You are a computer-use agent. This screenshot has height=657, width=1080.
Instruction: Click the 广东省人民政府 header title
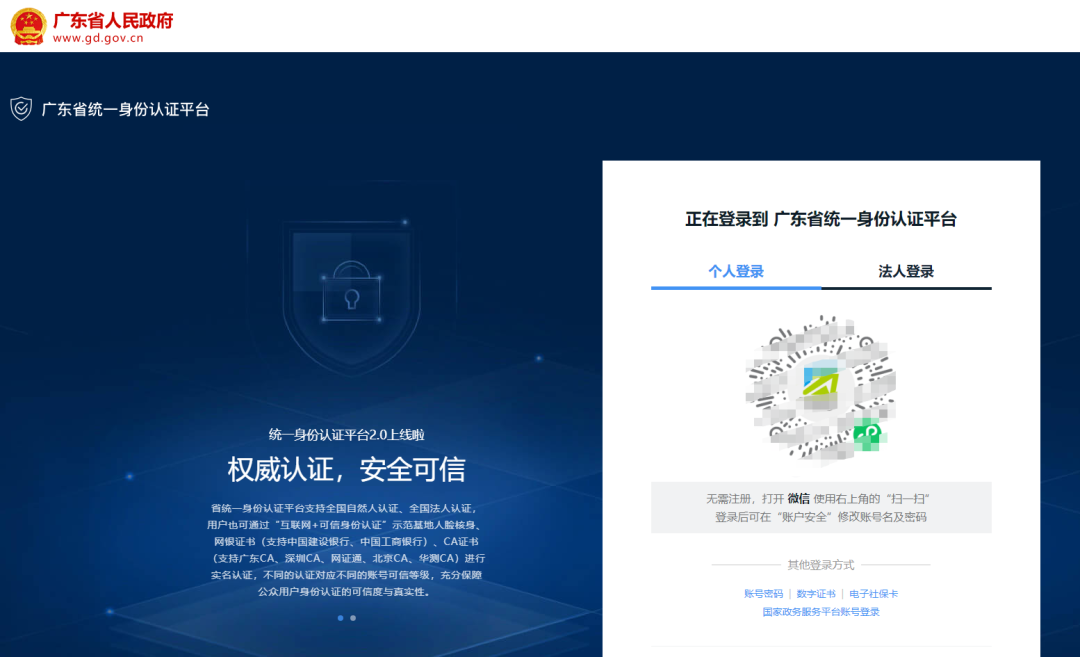click(113, 20)
